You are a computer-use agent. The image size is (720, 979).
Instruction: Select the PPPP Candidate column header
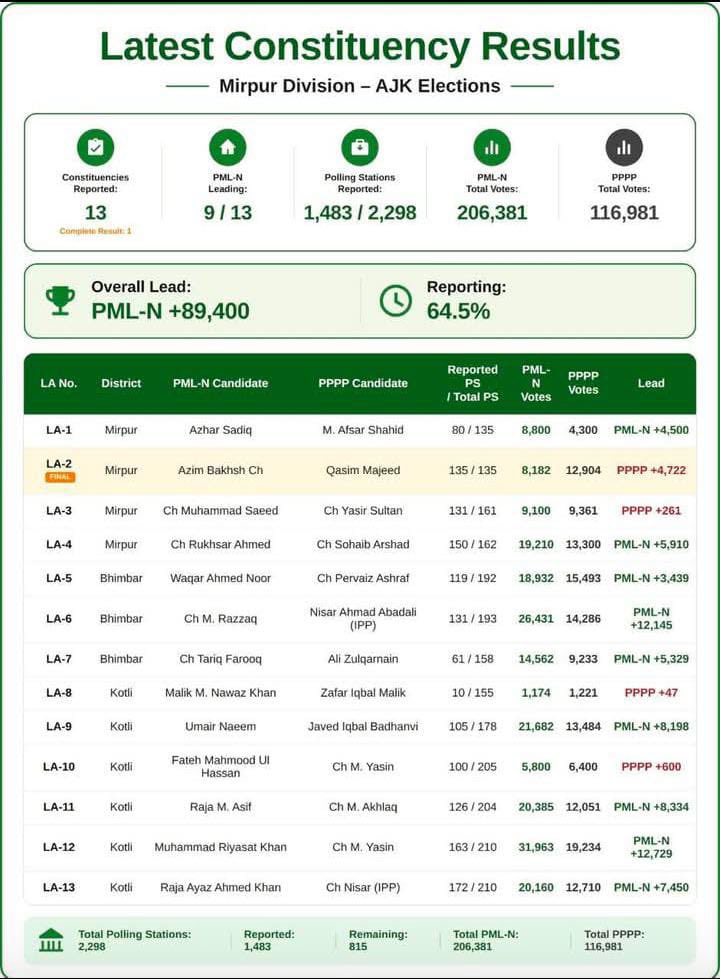(363, 383)
